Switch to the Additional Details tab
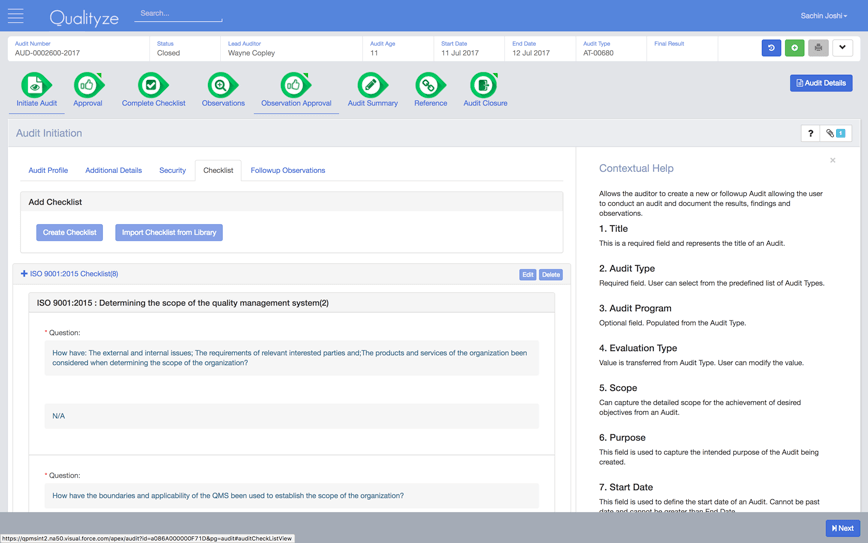The width and height of the screenshot is (868, 543). pyautogui.click(x=113, y=170)
